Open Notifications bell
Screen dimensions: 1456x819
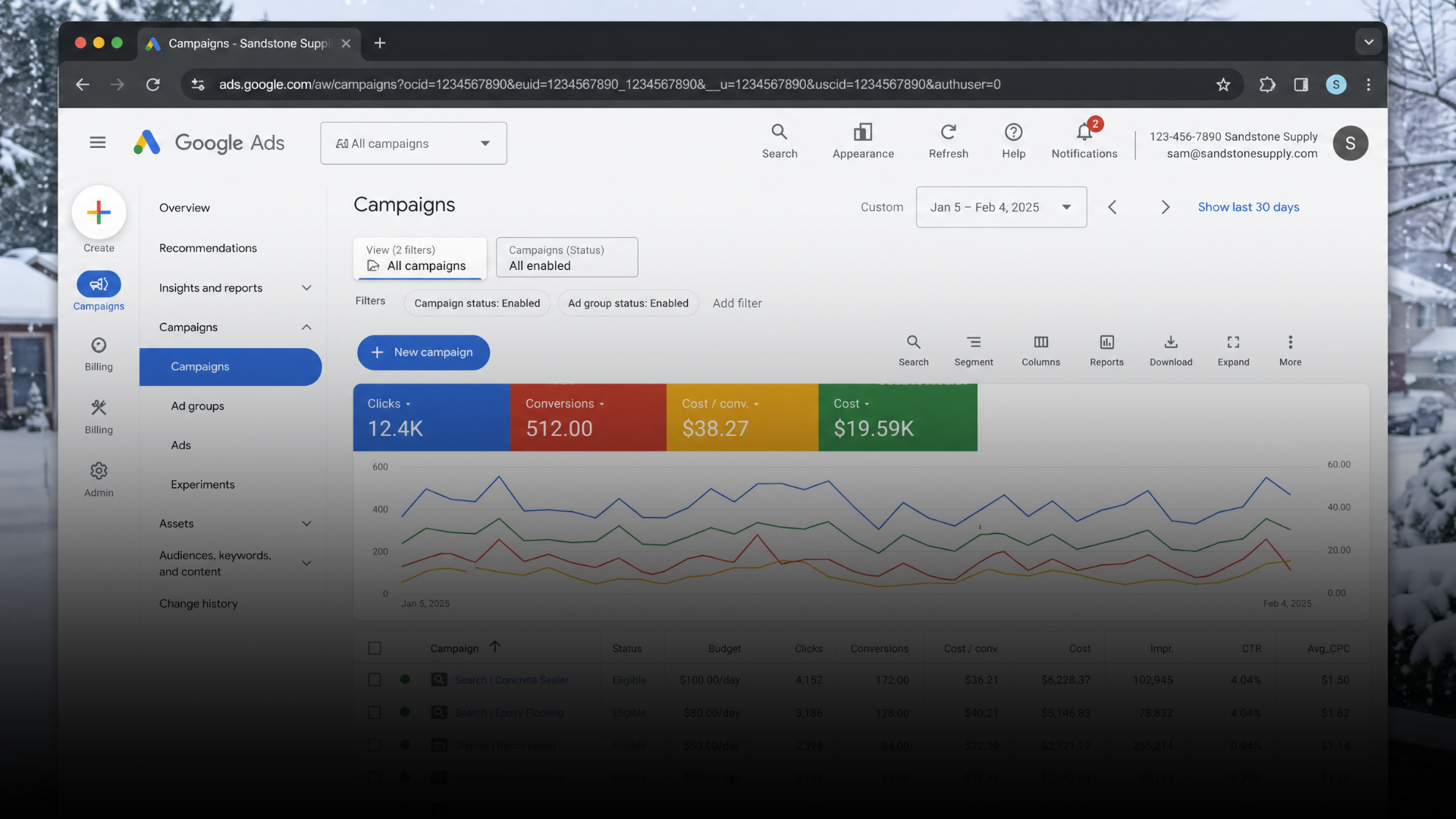1084,142
